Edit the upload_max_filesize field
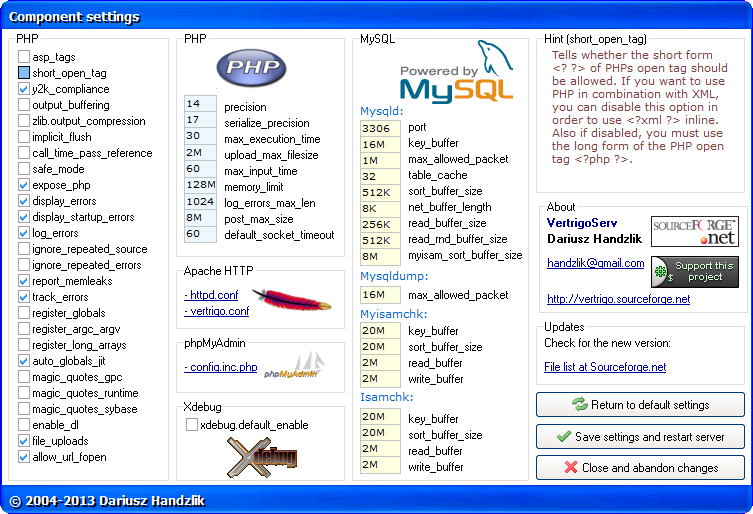This screenshot has height=514, width=753. pyautogui.click(x=200, y=153)
